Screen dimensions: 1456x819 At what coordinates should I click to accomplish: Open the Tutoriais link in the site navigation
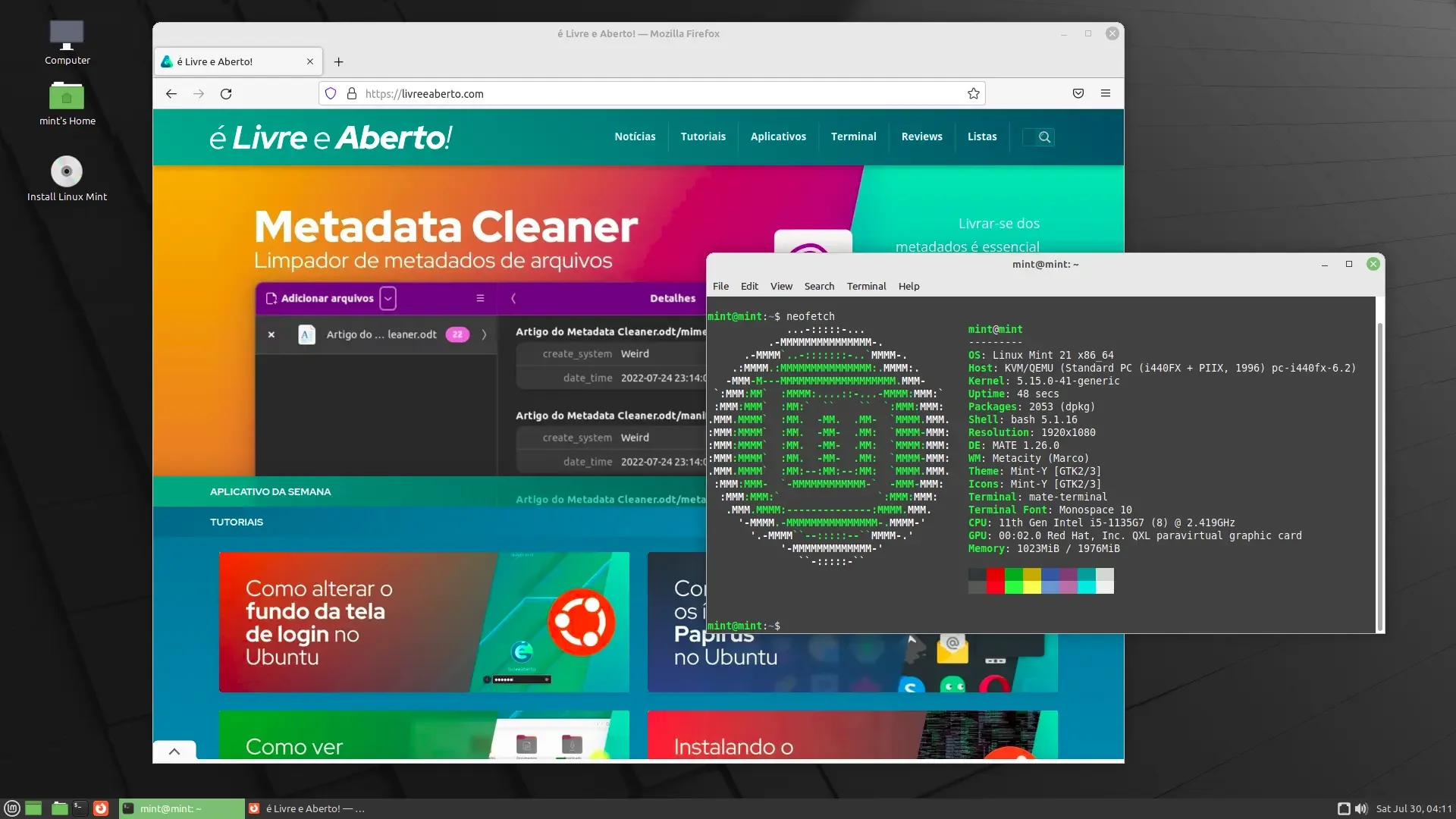[x=703, y=137]
